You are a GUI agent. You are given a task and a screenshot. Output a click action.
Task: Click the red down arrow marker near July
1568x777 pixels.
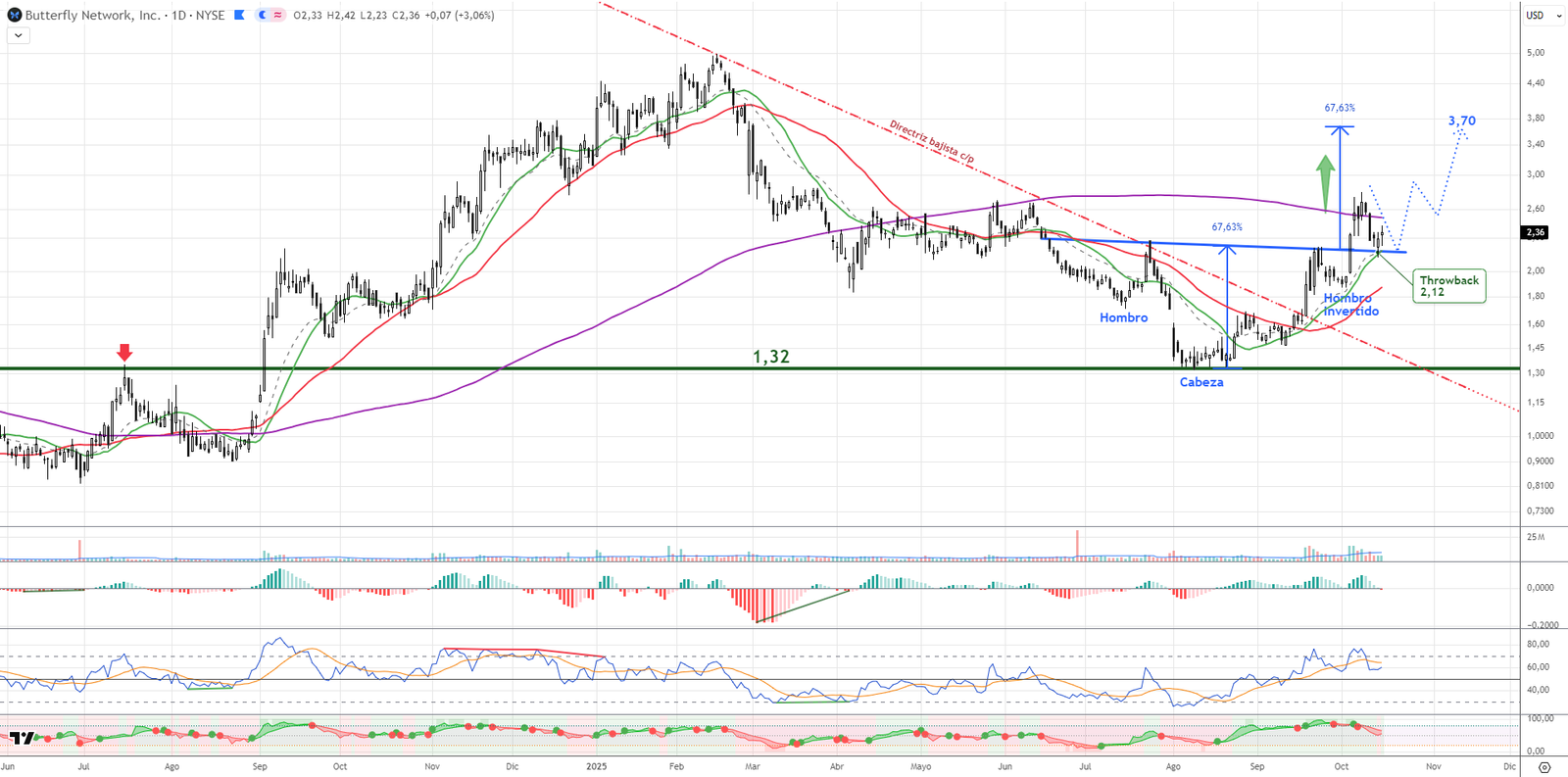pos(124,353)
